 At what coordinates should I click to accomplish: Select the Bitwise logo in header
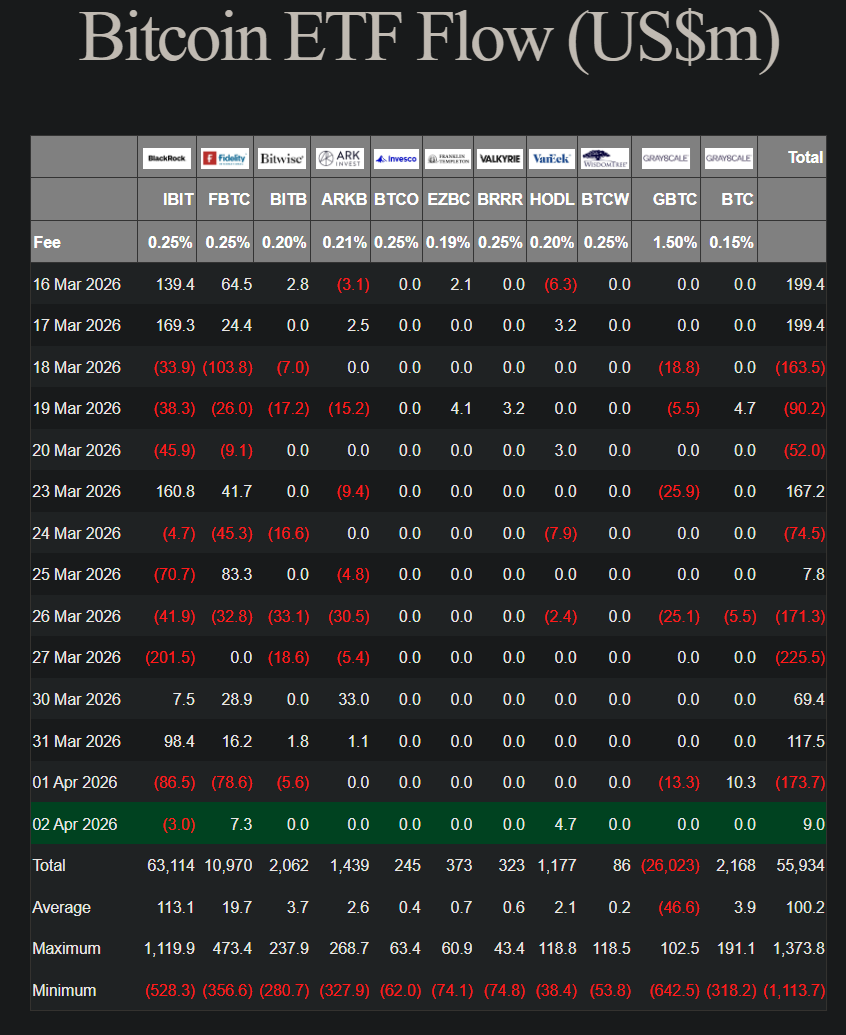(281, 158)
